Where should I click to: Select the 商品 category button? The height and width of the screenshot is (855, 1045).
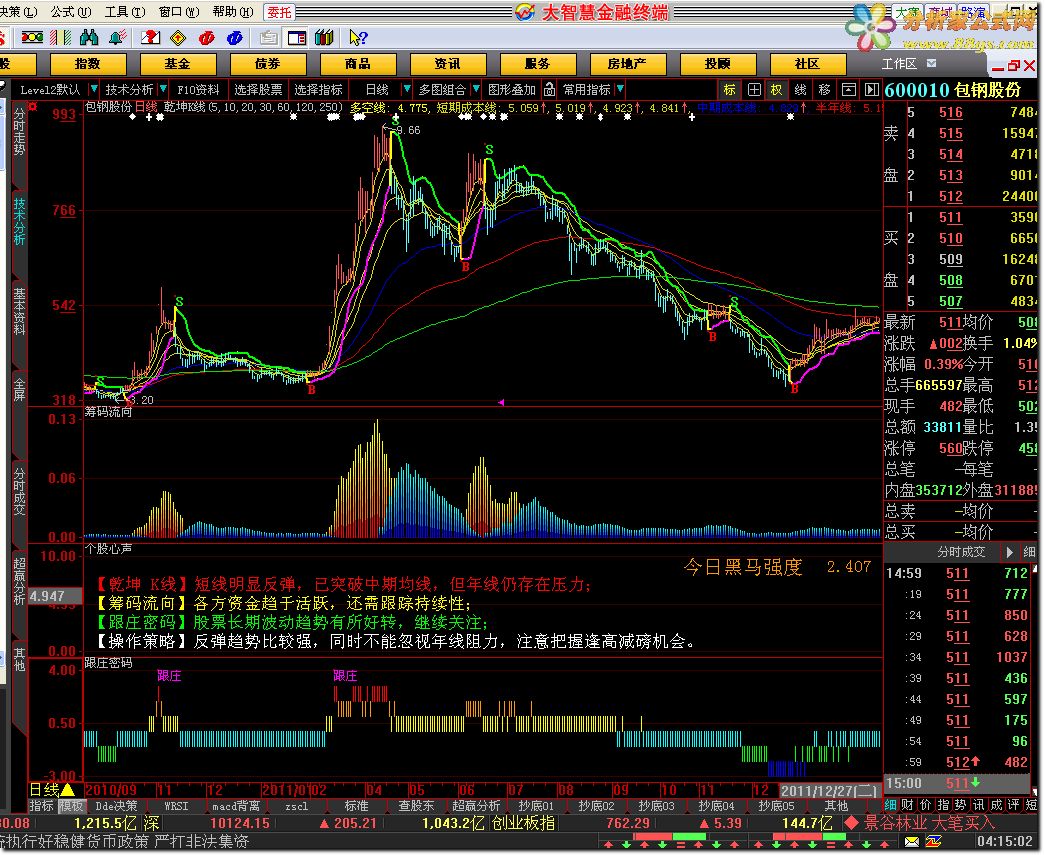coord(358,64)
